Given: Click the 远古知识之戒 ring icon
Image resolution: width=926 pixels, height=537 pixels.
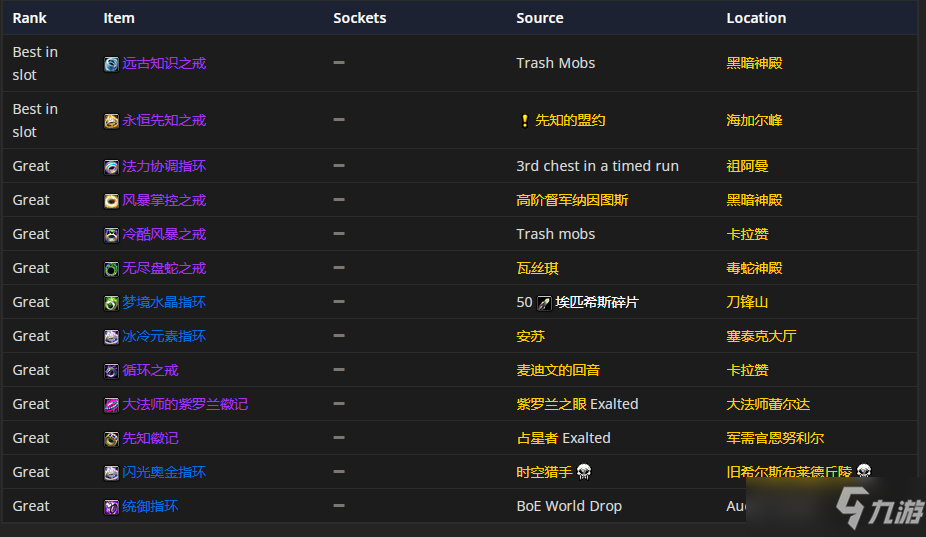Looking at the screenshot, I should (x=111, y=64).
